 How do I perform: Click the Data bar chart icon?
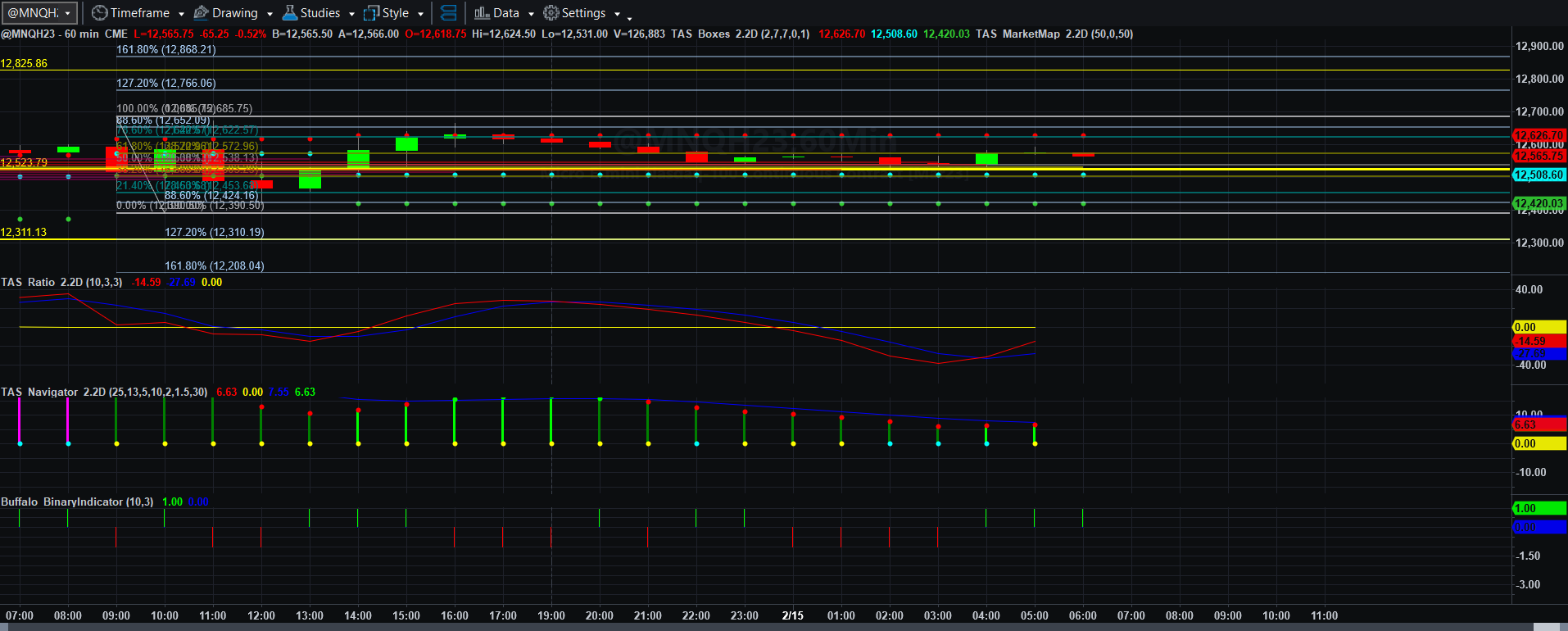[482, 13]
